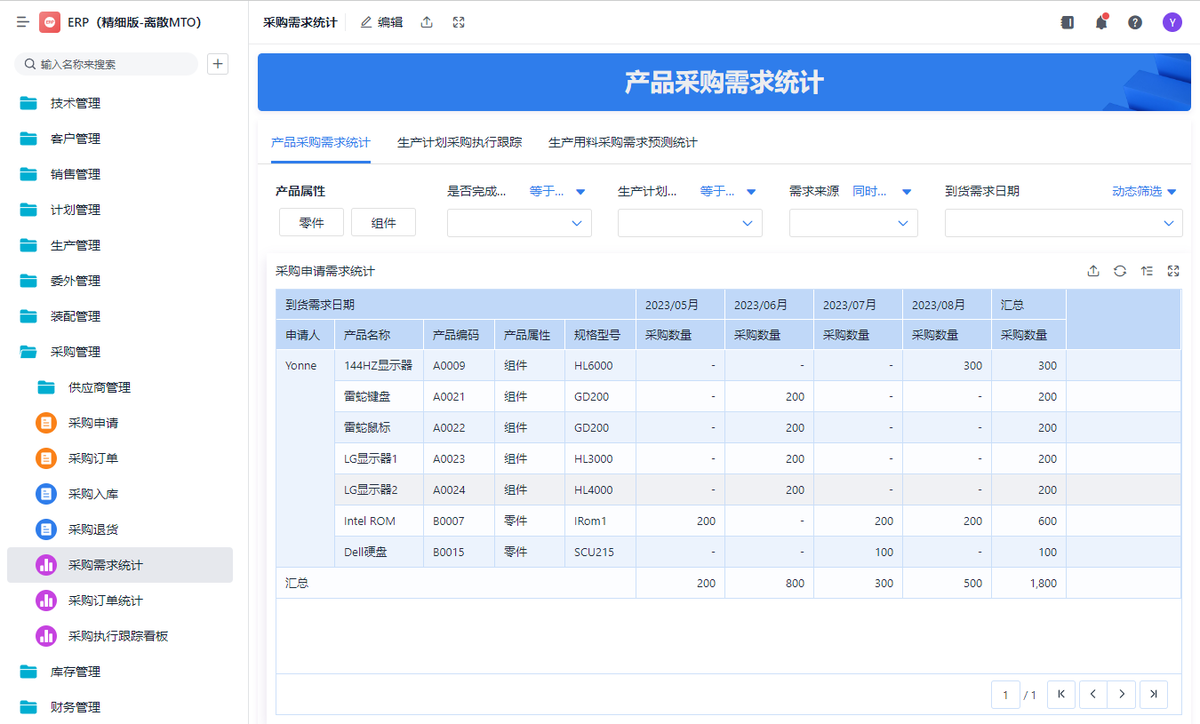This screenshot has height=724, width=1200.
Task: Click the plus button beside search box
Action: (217, 64)
